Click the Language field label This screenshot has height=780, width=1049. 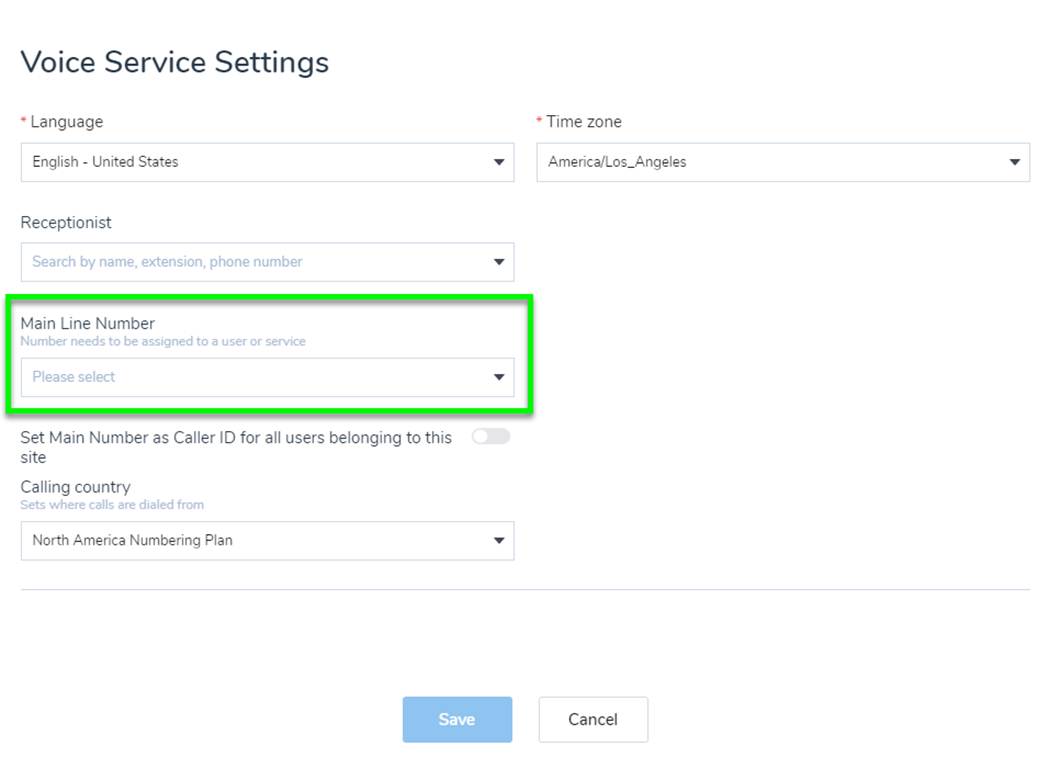pos(66,122)
